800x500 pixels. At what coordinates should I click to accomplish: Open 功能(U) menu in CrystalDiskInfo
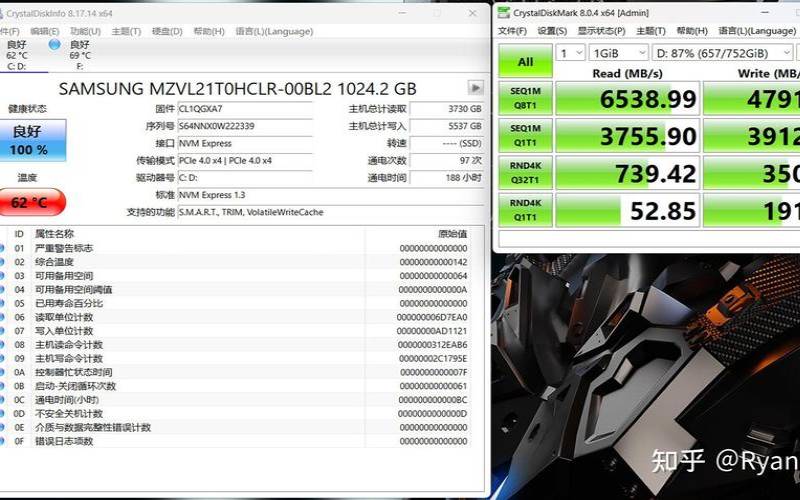(x=85, y=31)
